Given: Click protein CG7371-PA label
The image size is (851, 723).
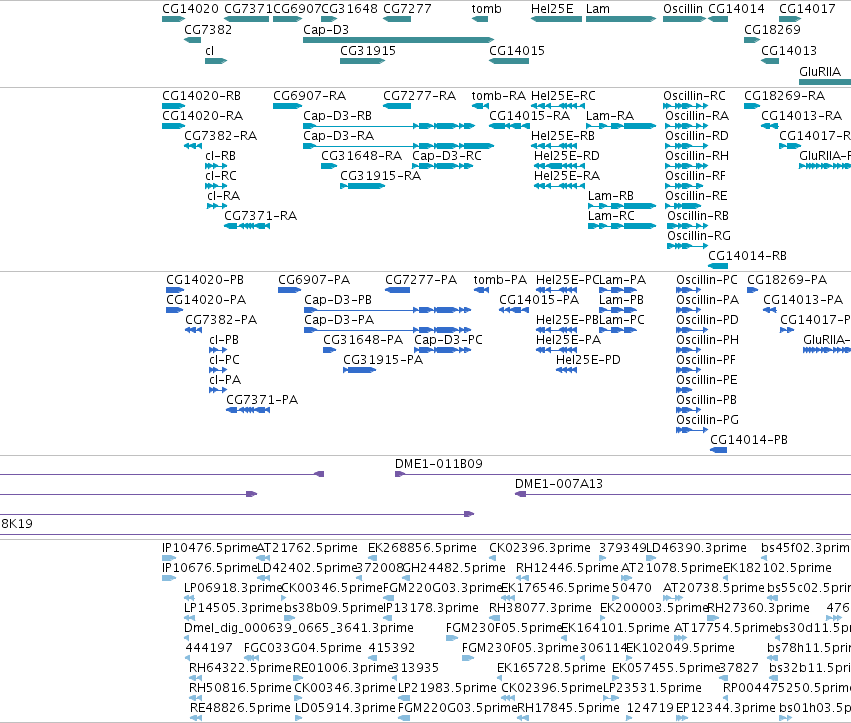Looking at the screenshot, I should coord(262,400).
